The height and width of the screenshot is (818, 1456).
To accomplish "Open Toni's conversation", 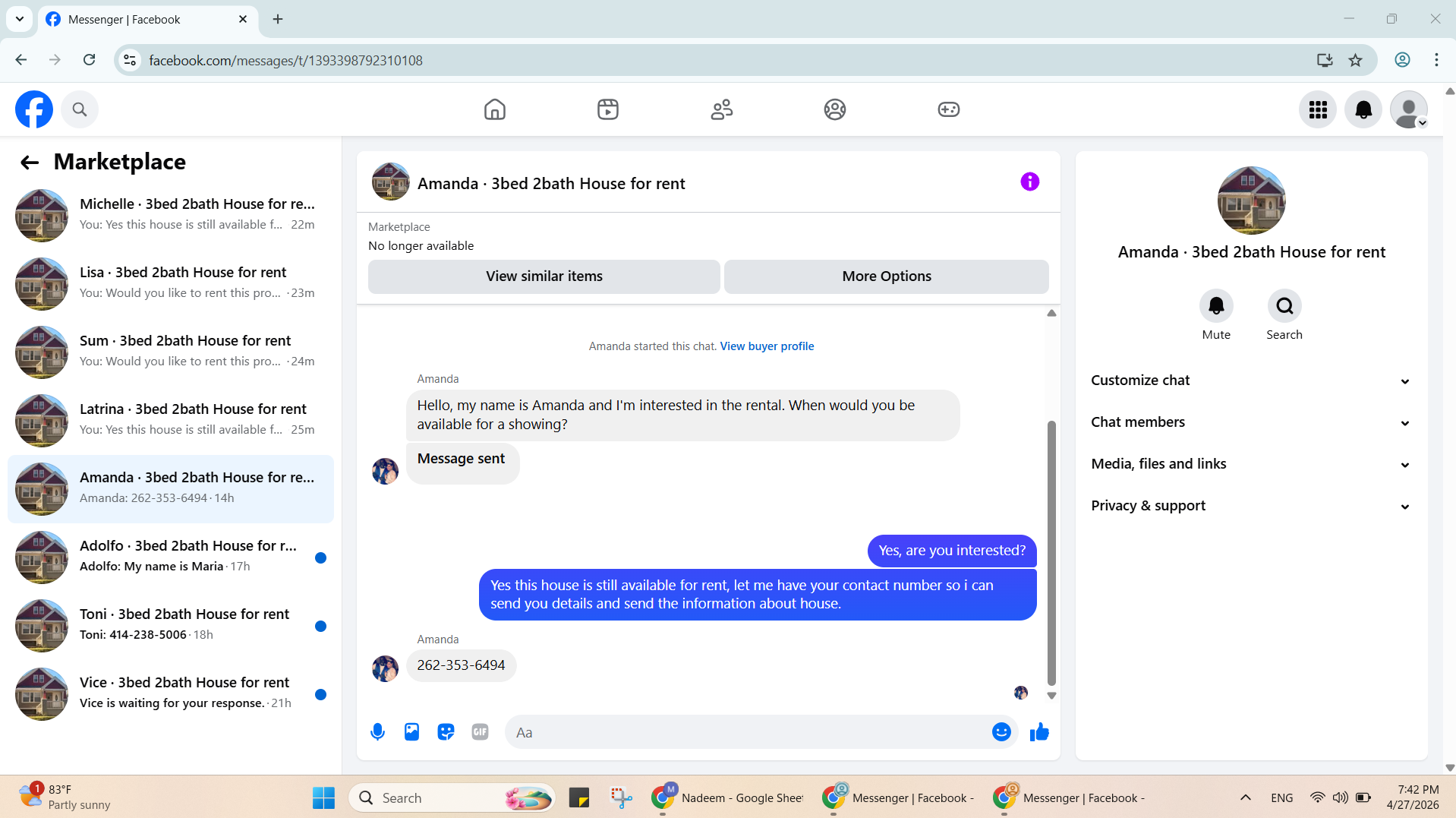I will tap(171, 626).
